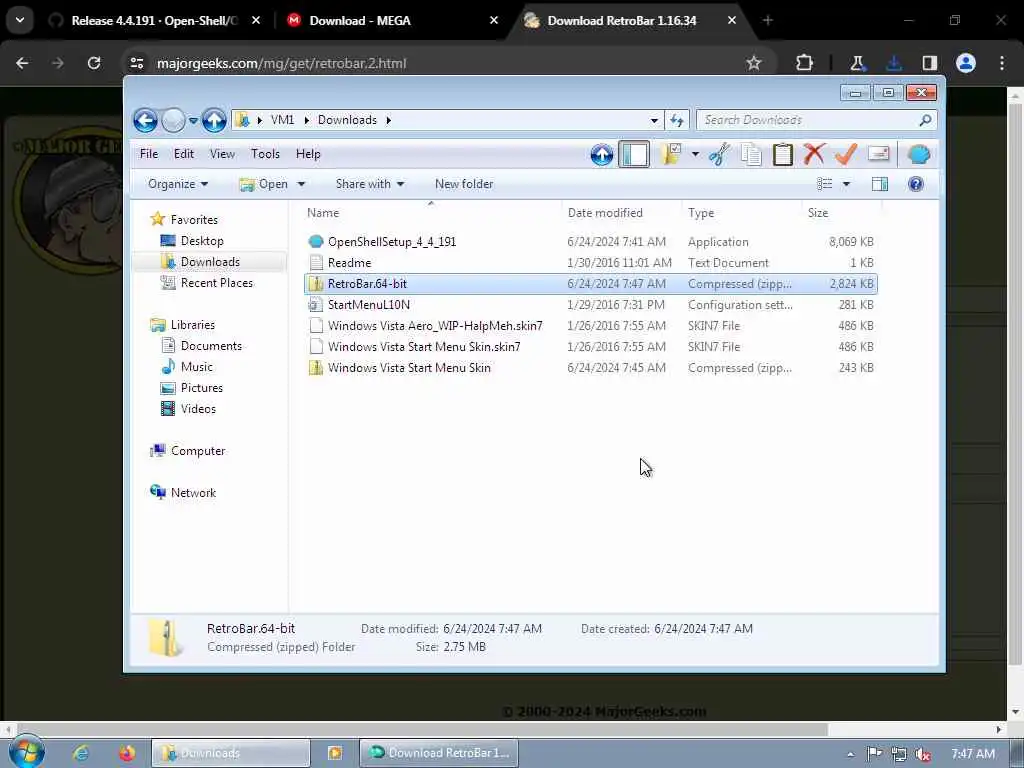Click the Copy icon in the toolbar
Viewport: 1024px width, 768px height.
(x=751, y=155)
